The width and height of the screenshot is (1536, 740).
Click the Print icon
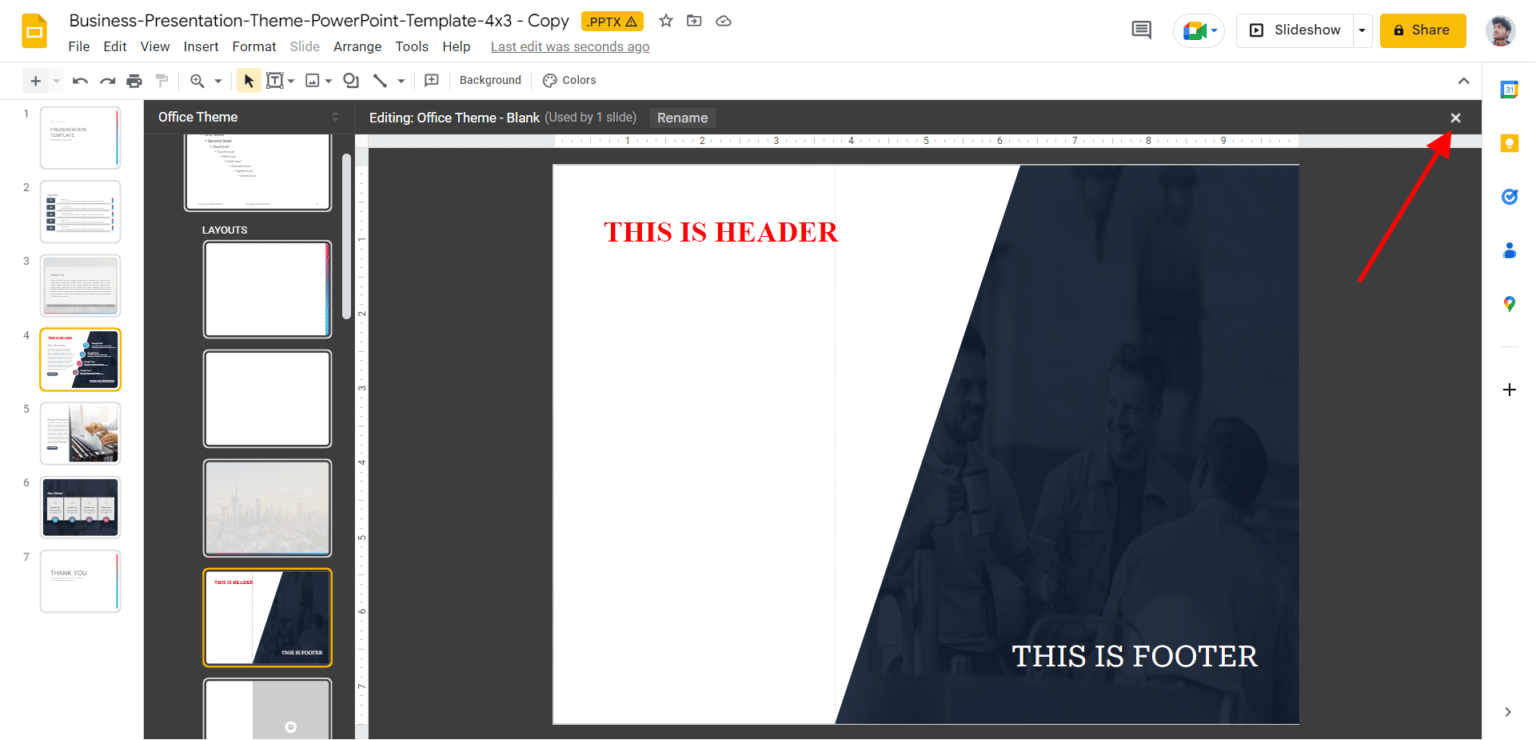coord(134,80)
